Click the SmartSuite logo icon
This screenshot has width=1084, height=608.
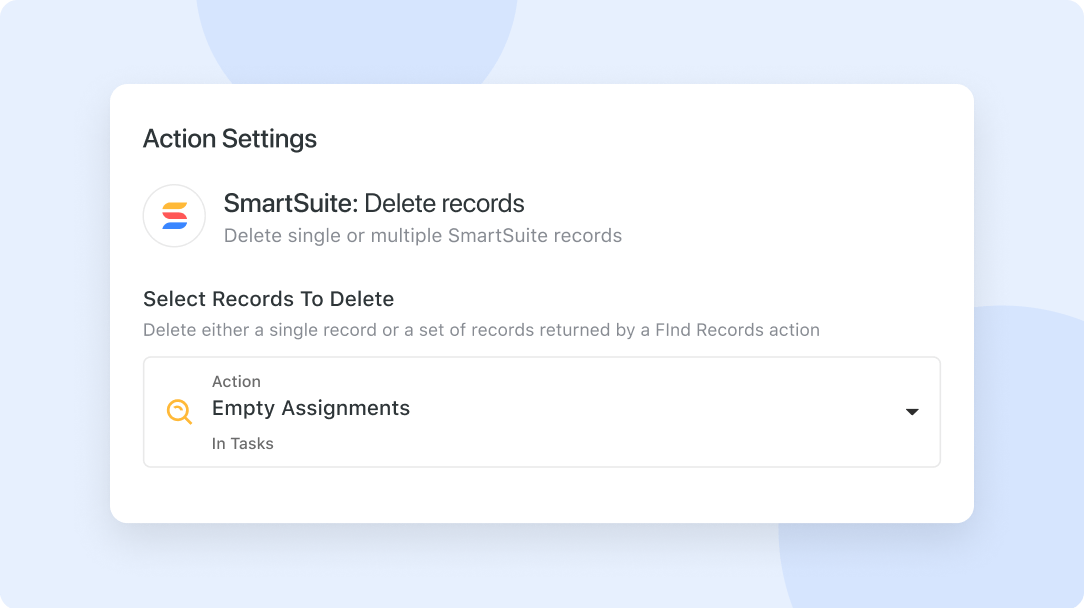click(x=174, y=215)
